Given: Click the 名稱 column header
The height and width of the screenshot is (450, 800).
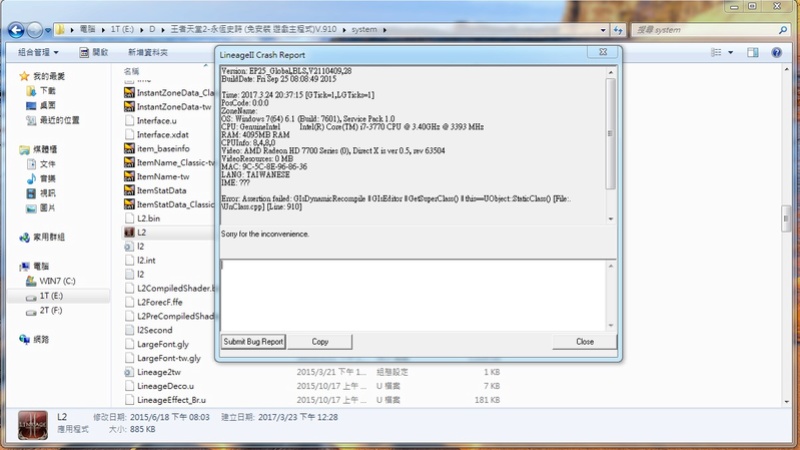Looking at the screenshot, I should 131,71.
